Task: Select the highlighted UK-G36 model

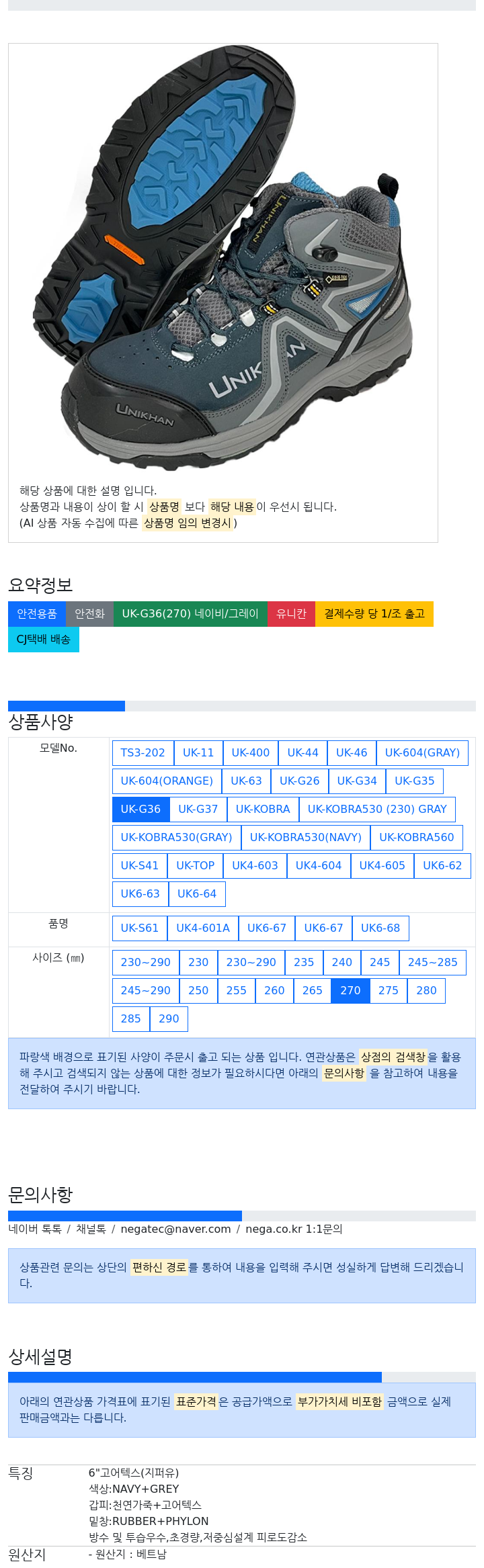Action: 141,810
